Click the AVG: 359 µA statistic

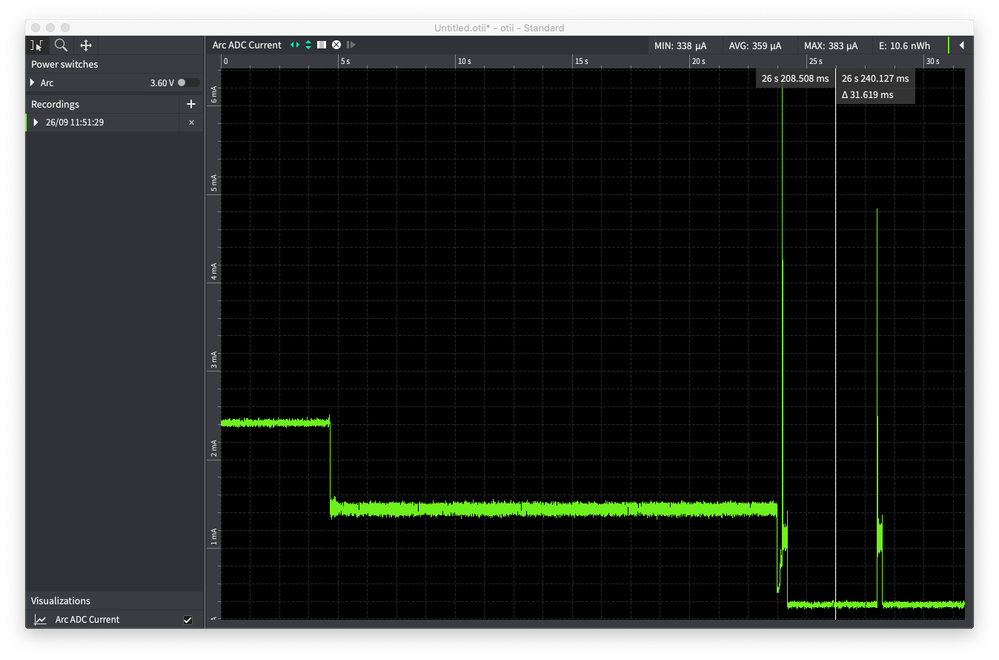755,46
